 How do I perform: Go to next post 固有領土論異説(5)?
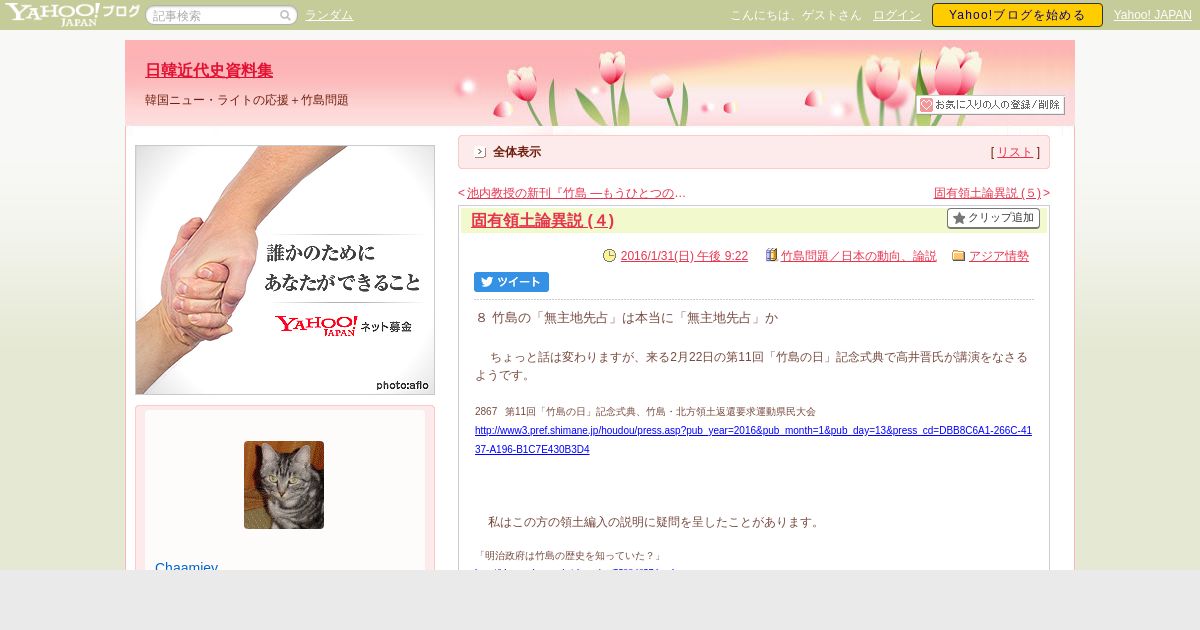(x=988, y=193)
